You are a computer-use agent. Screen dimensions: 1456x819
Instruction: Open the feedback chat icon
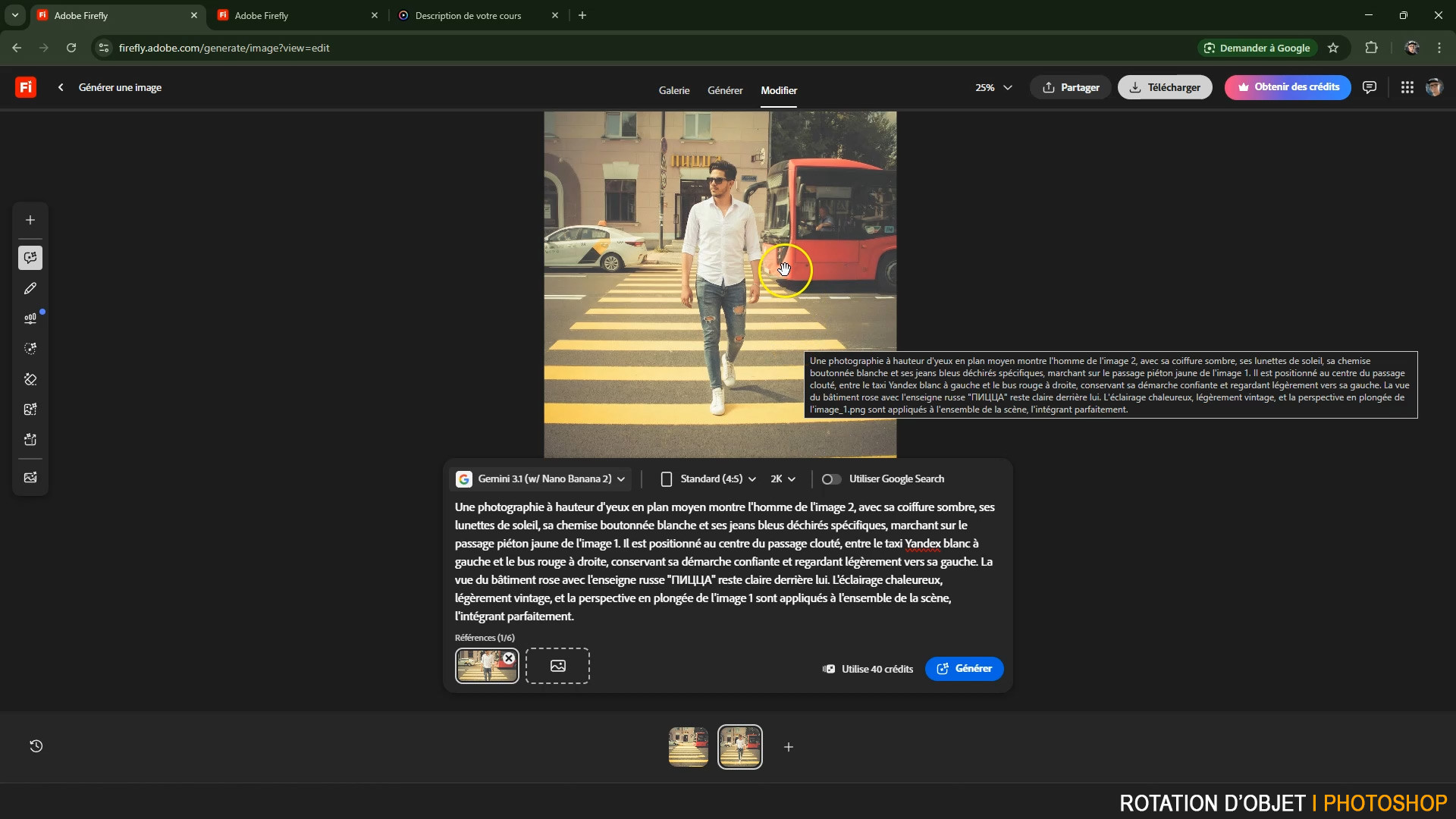click(x=1369, y=87)
